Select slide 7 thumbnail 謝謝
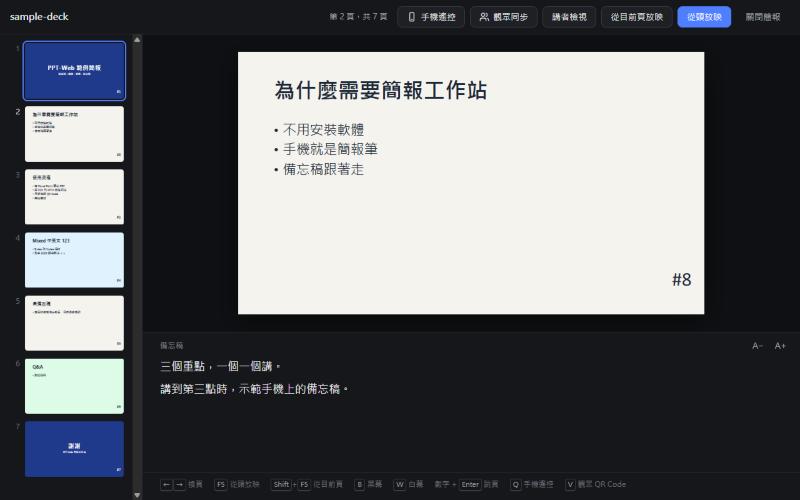This screenshot has width=800, height=500. 74,449
